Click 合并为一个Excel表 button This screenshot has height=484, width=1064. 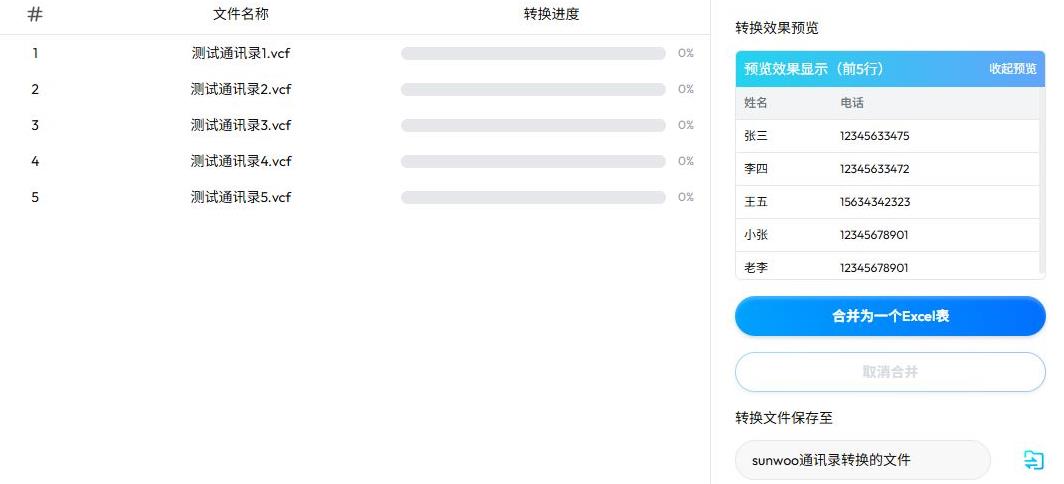[x=890, y=316]
